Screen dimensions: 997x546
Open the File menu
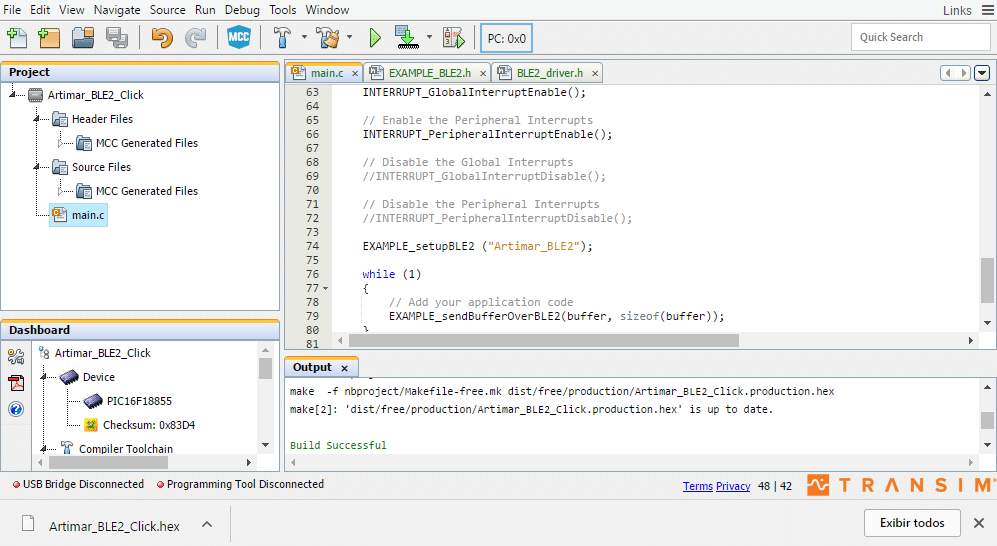pyautogui.click(x=12, y=10)
